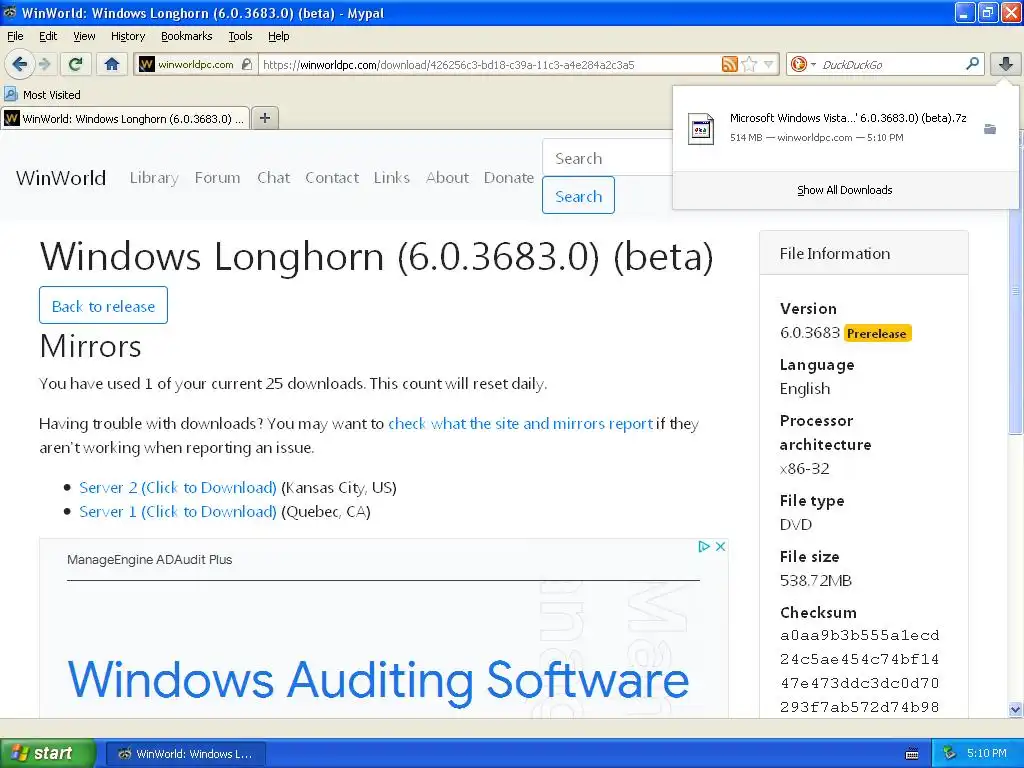This screenshot has height=768, width=1024.
Task: Select the WinWorld Windows Longhorn tab
Action: (125, 118)
